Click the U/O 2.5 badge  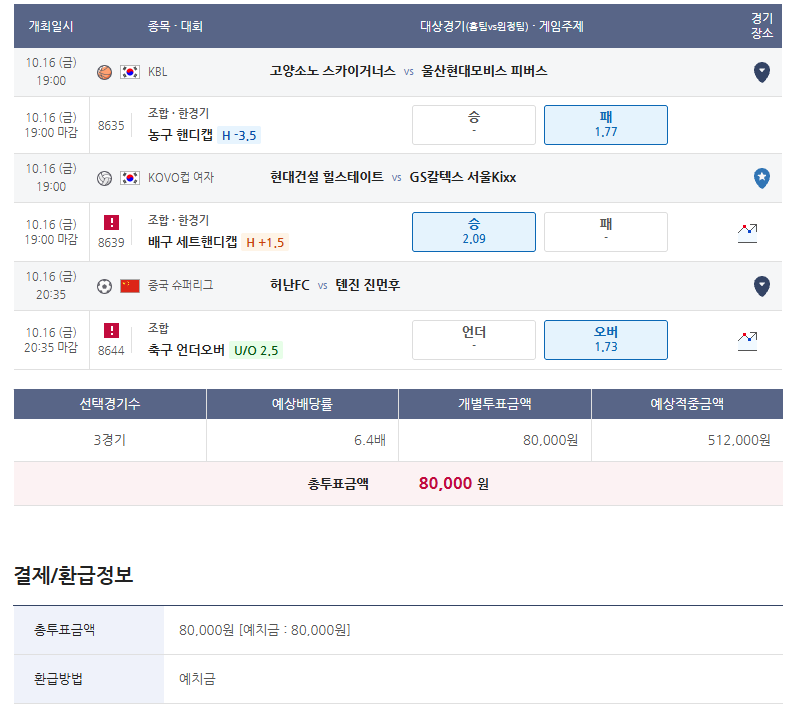255,350
